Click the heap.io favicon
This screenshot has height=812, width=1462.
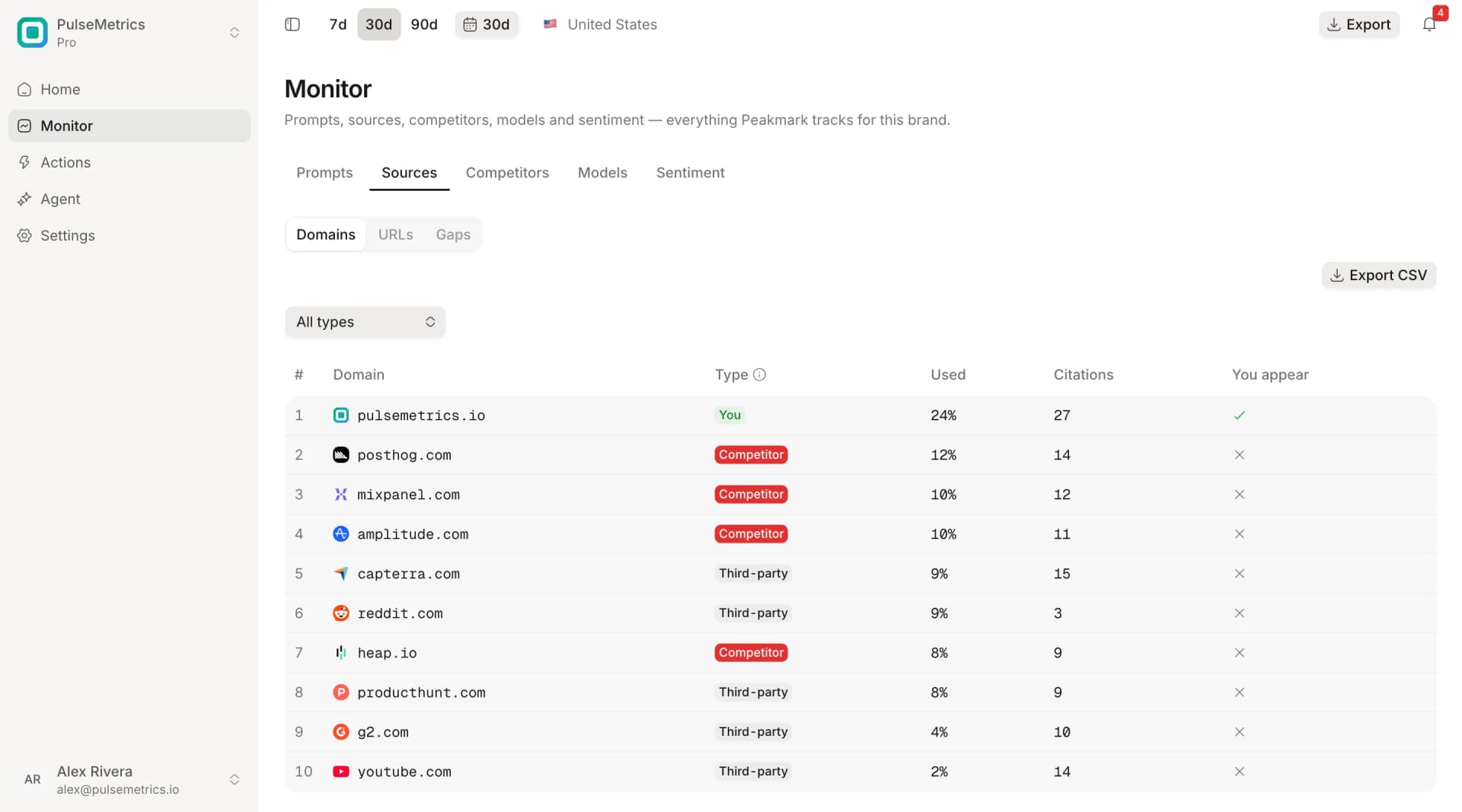[341, 653]
